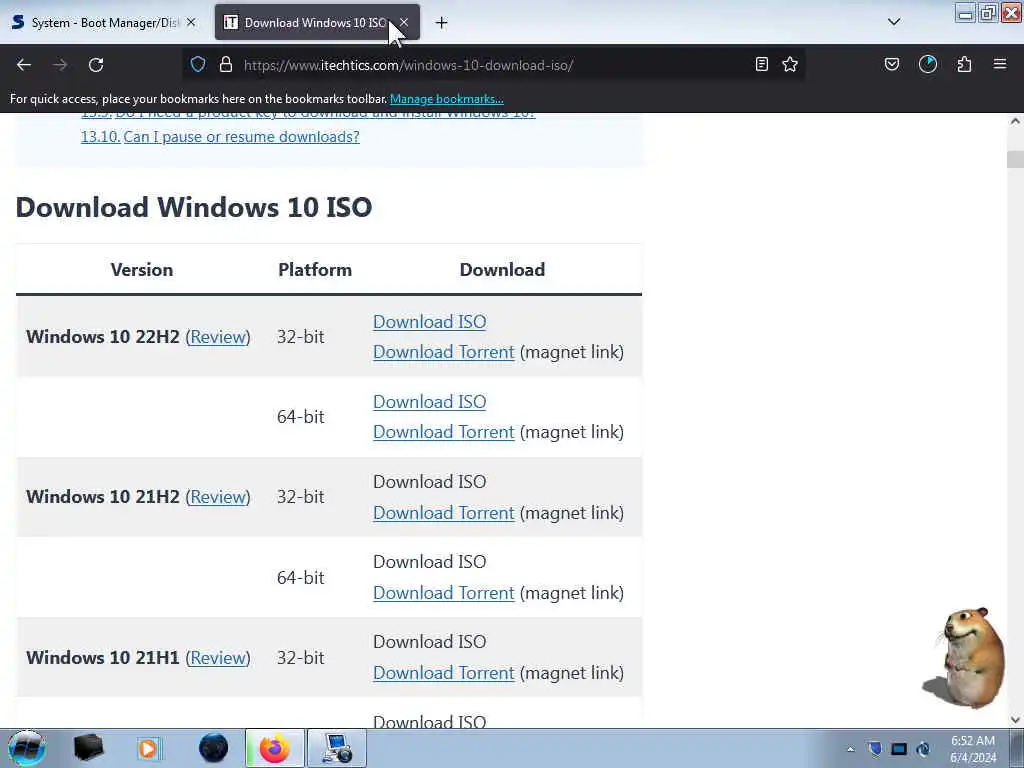Go back to the previous page
The image size is (1024, 768).
(24, 65)
